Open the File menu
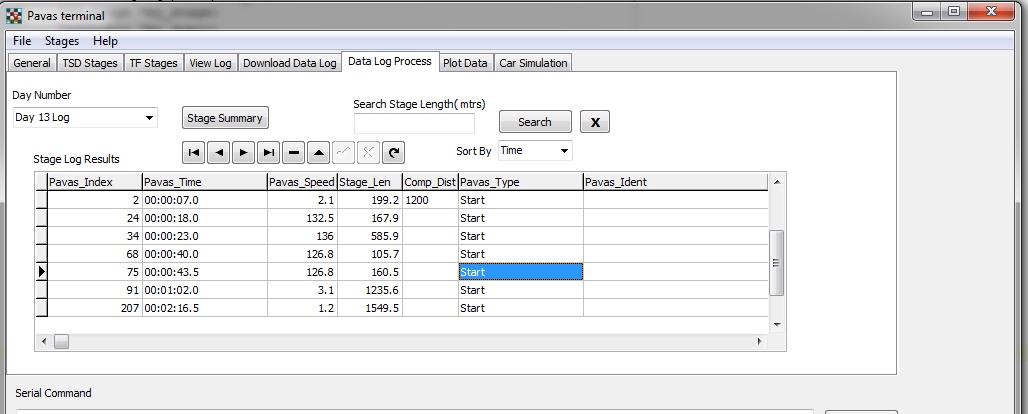The height and width of the screenshot is (414, 1028). click(22, 41)
